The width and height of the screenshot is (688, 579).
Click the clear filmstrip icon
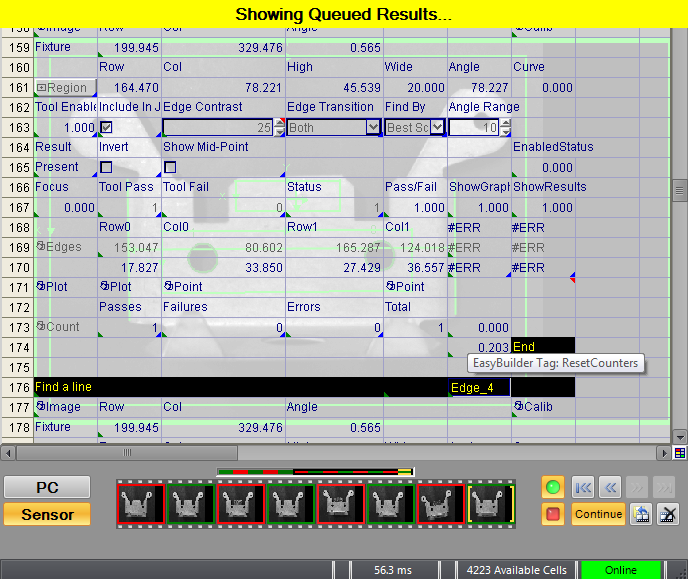coord(668,514)
